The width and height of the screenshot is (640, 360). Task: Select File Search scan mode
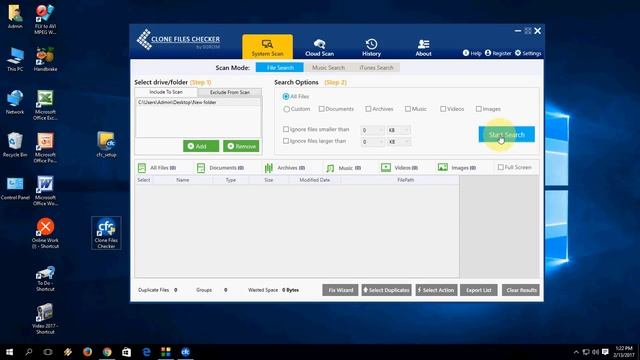[x=280, y=68]
